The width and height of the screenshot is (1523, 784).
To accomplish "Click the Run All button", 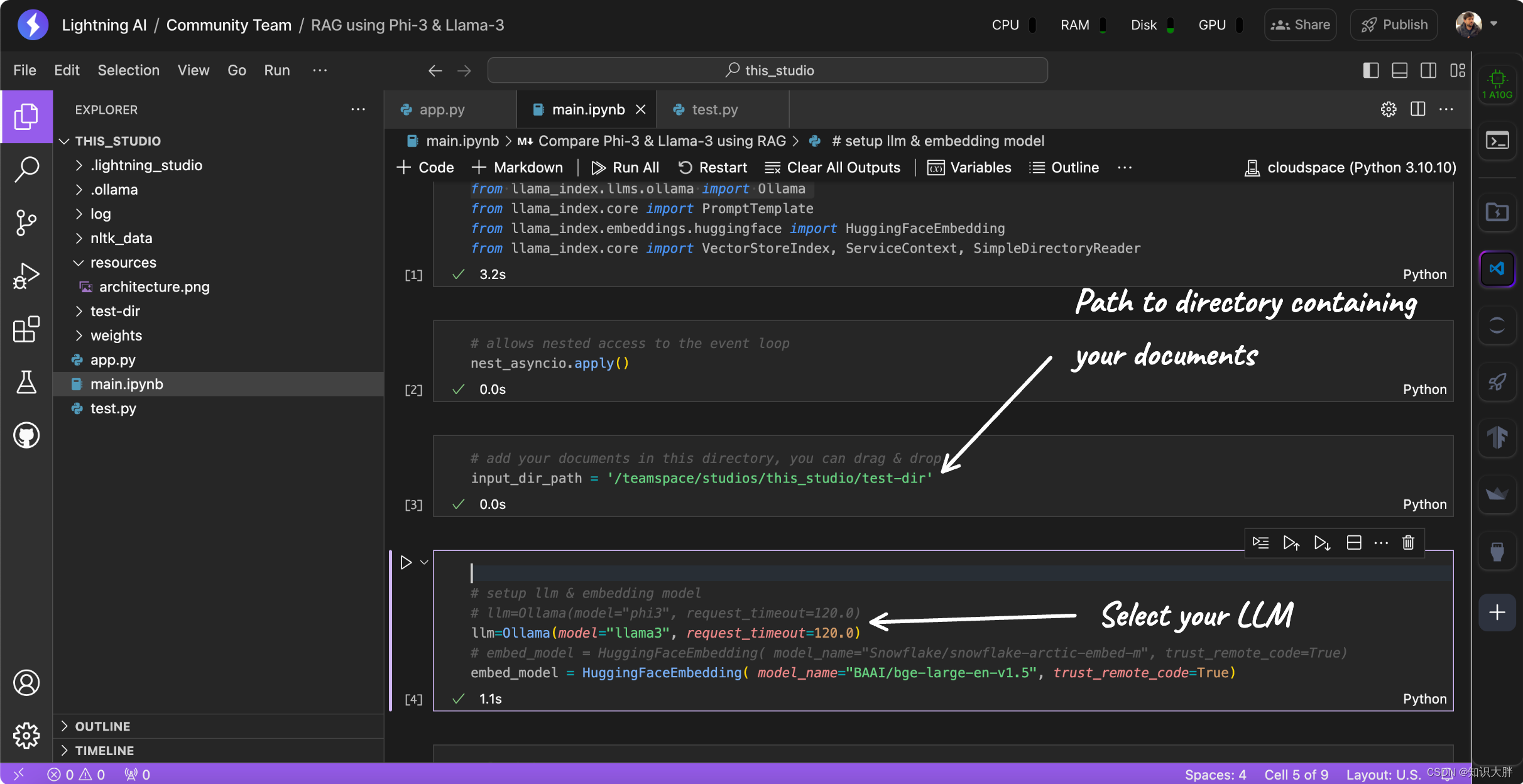I will point(625,168).
